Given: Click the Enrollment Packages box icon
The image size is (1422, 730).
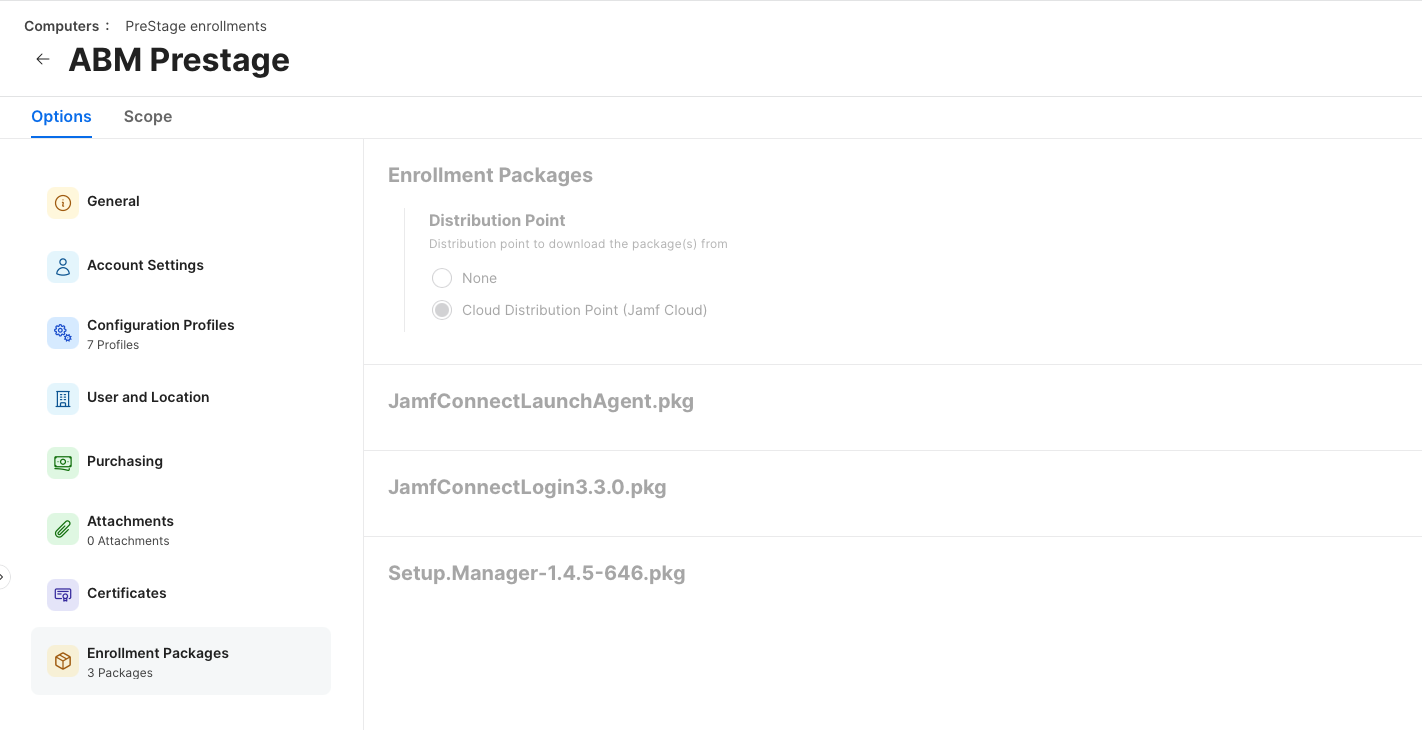Looking at the screenshot, I should (63, 661).
